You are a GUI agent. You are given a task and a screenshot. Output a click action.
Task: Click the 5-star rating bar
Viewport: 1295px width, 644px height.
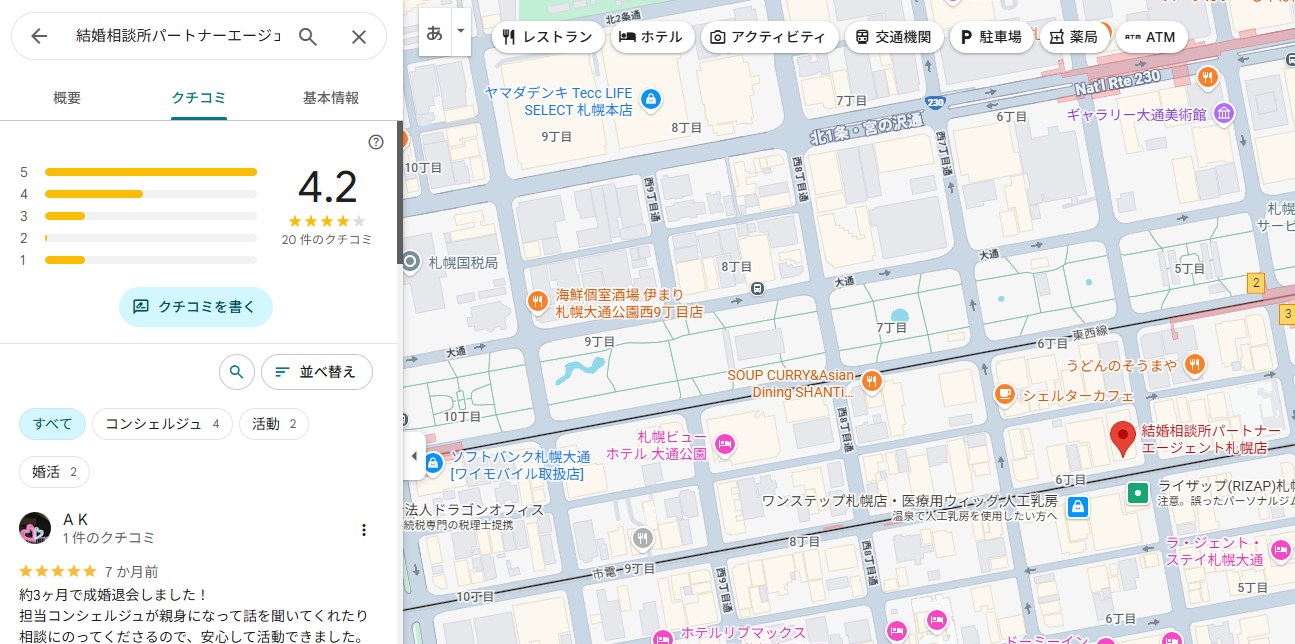150,172
